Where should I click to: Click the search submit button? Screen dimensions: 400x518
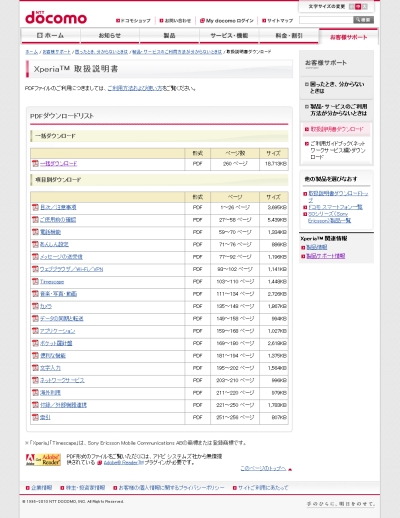[x=363, y=20]
